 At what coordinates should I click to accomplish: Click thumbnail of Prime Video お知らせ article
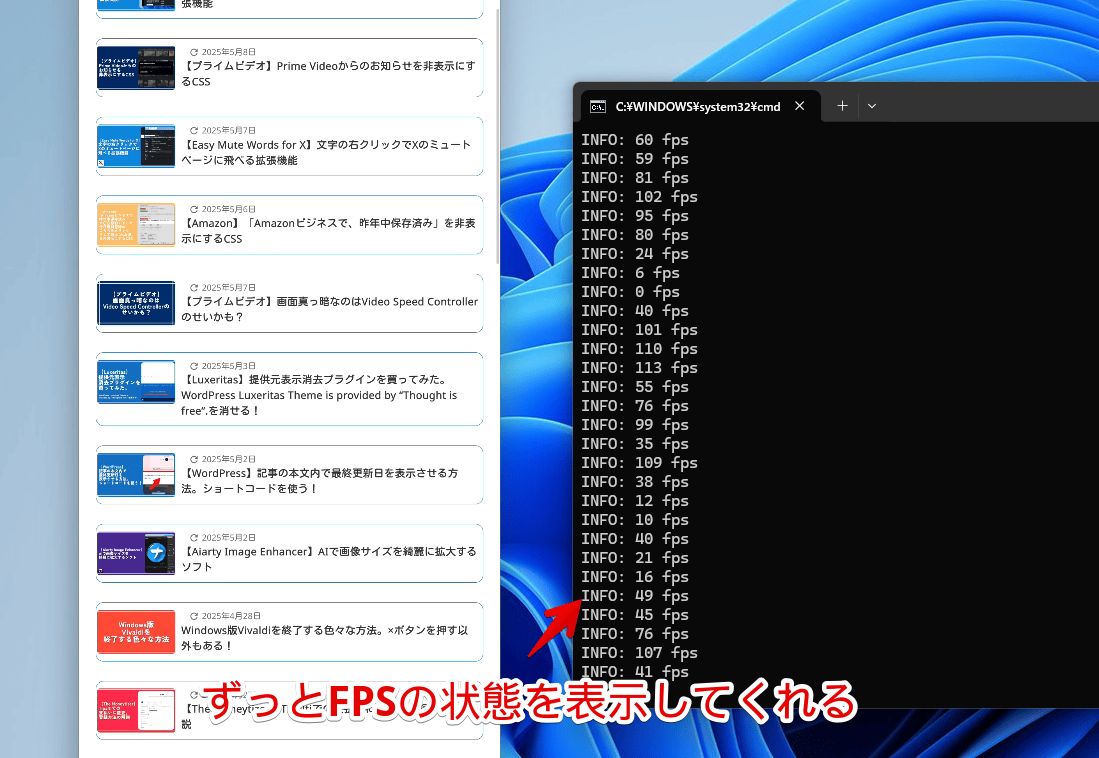tap(136, 68)
